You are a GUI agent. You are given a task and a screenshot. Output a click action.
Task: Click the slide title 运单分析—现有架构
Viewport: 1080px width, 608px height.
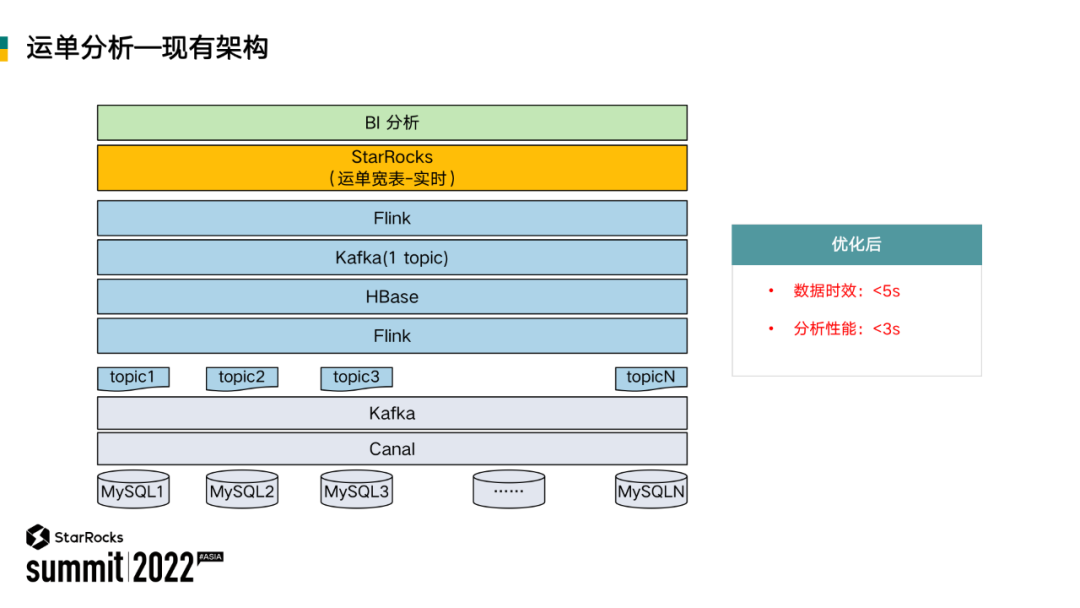pos(147,48)
